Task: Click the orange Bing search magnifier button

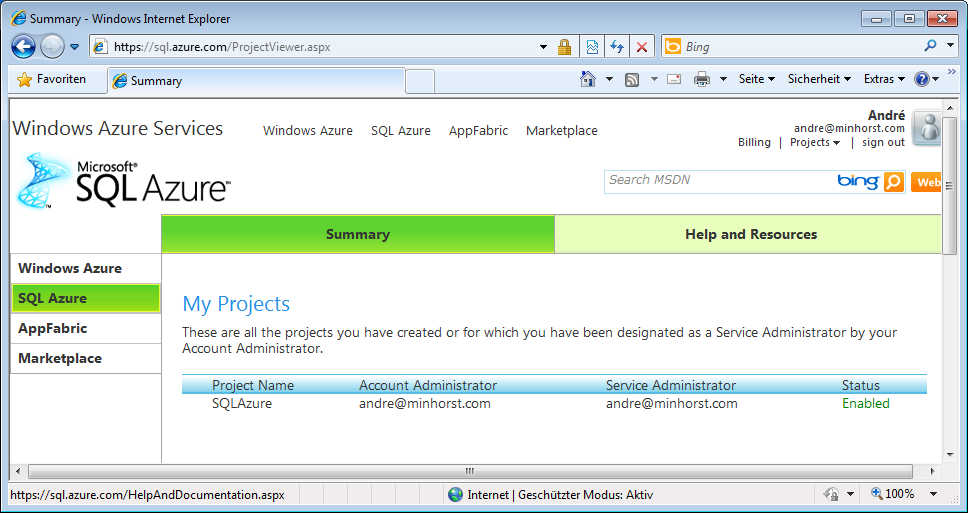Action: 893,182
